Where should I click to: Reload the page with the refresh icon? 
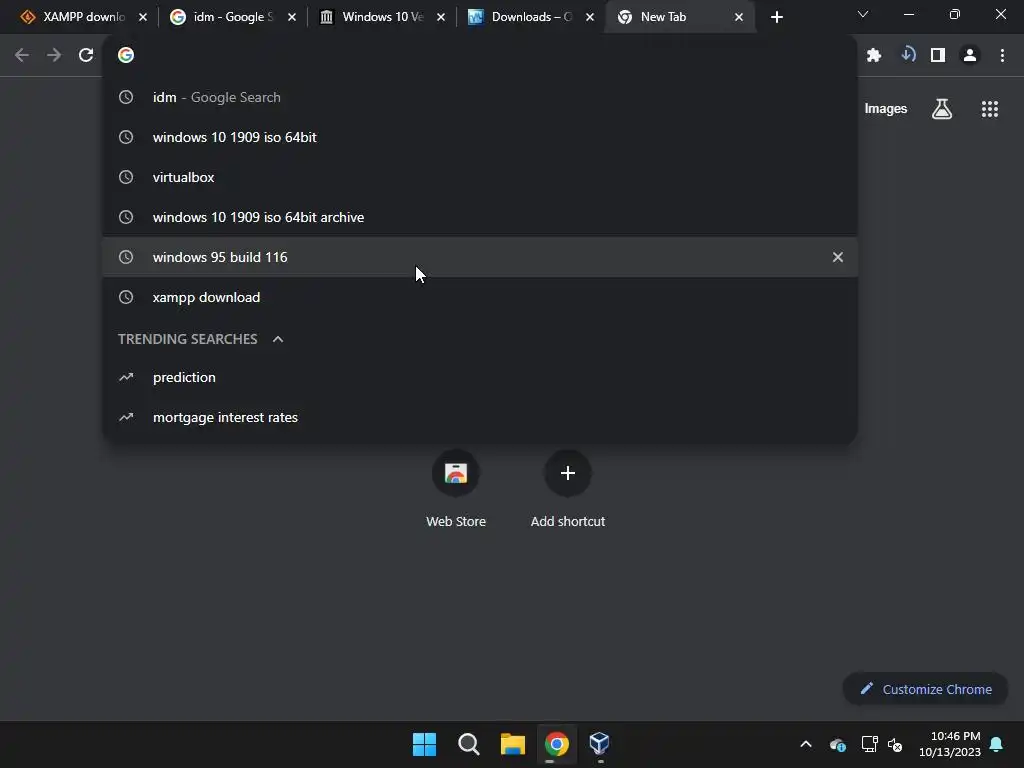click(86, 56)
